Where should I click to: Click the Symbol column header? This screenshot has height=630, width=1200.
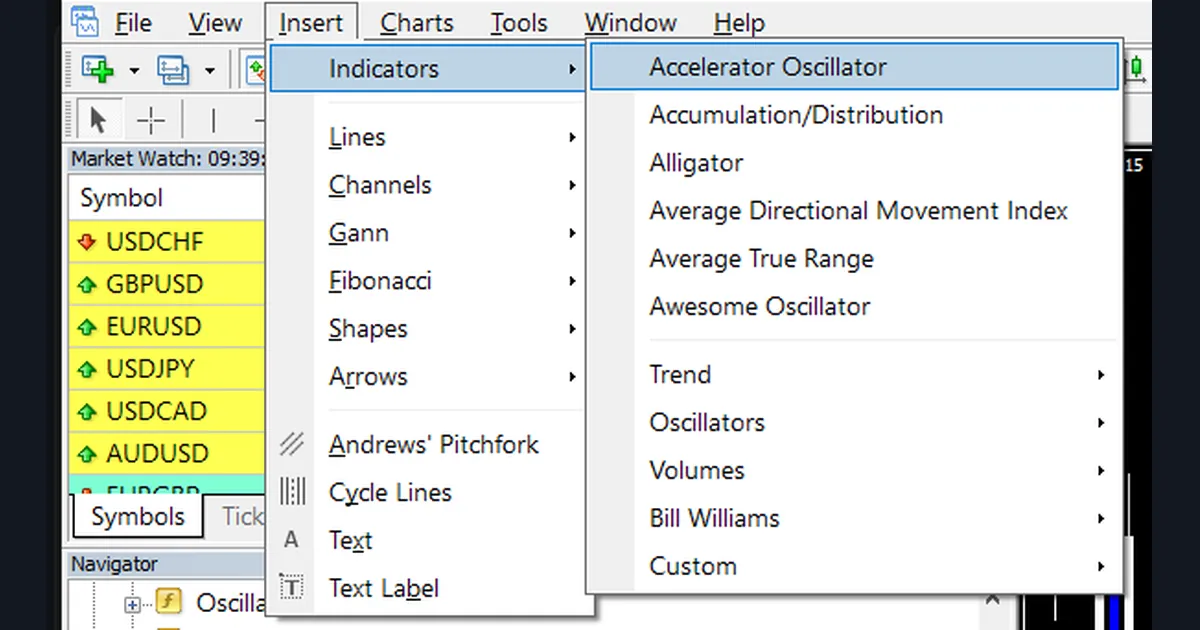tap(167, 198)
